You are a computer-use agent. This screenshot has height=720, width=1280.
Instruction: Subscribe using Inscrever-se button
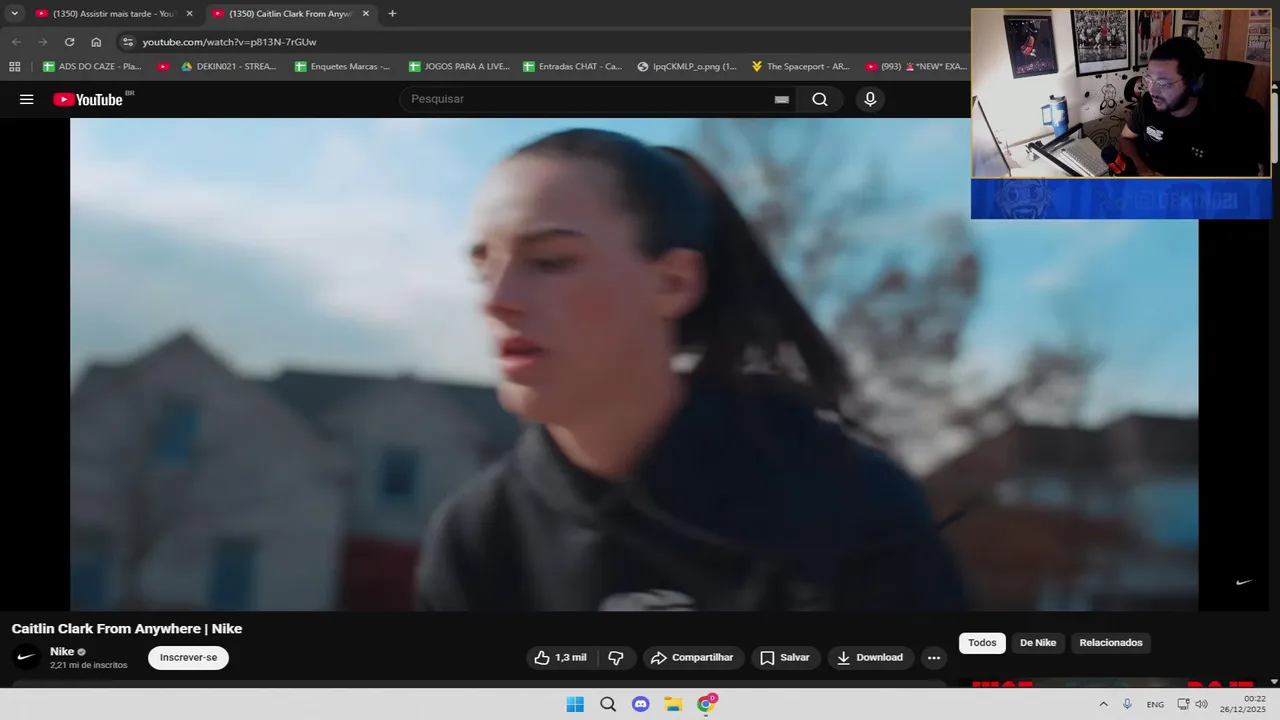click(x=188, y=658)
